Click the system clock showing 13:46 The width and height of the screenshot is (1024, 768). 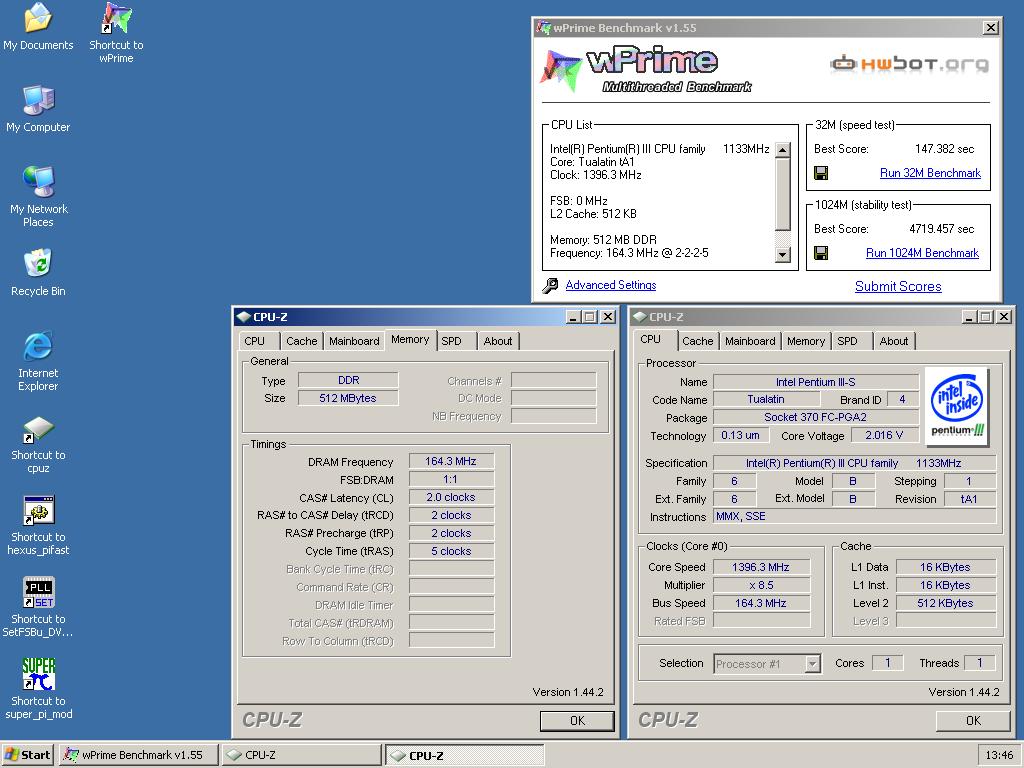[999, 755]
